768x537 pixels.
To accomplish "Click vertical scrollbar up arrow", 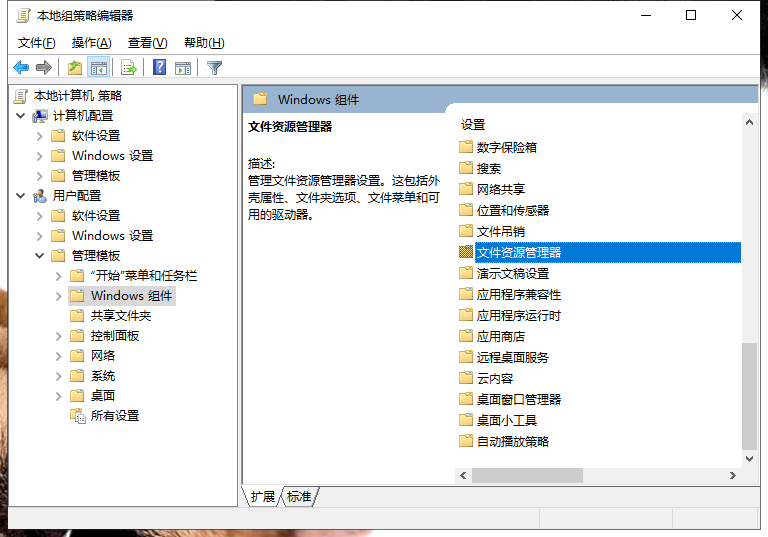I will 749,122.
